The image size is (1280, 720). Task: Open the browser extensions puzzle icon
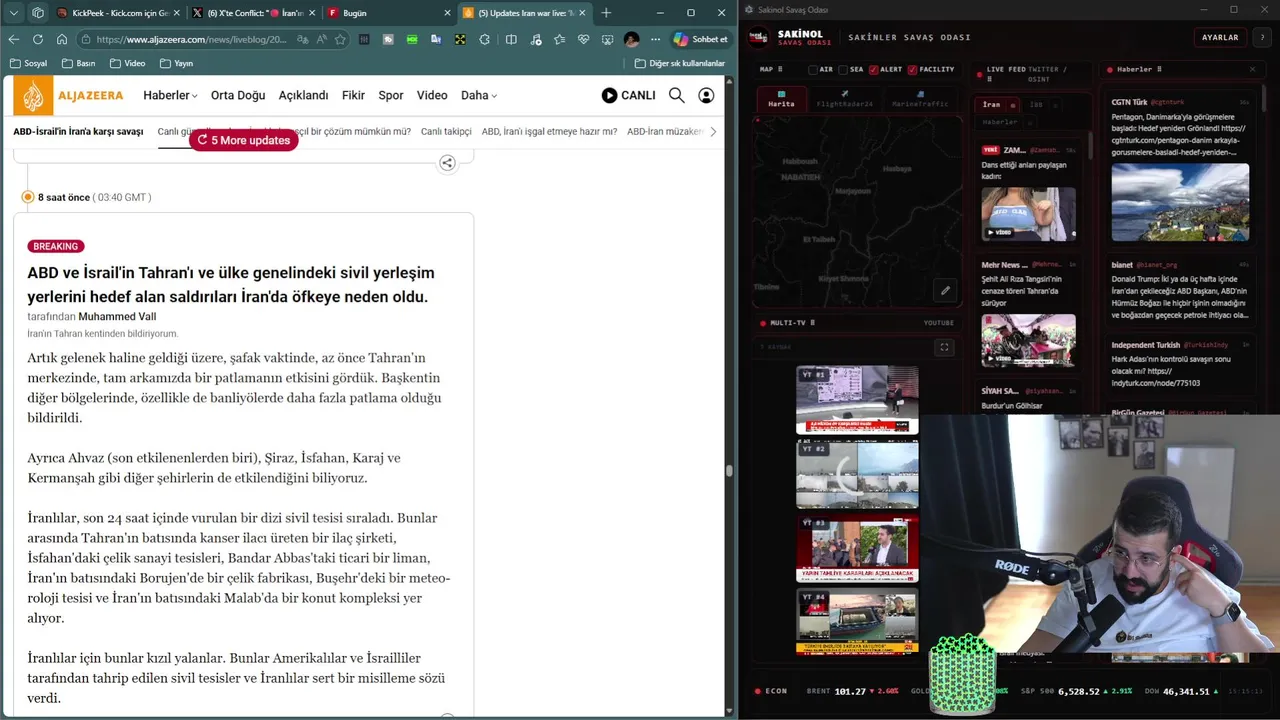485,40
